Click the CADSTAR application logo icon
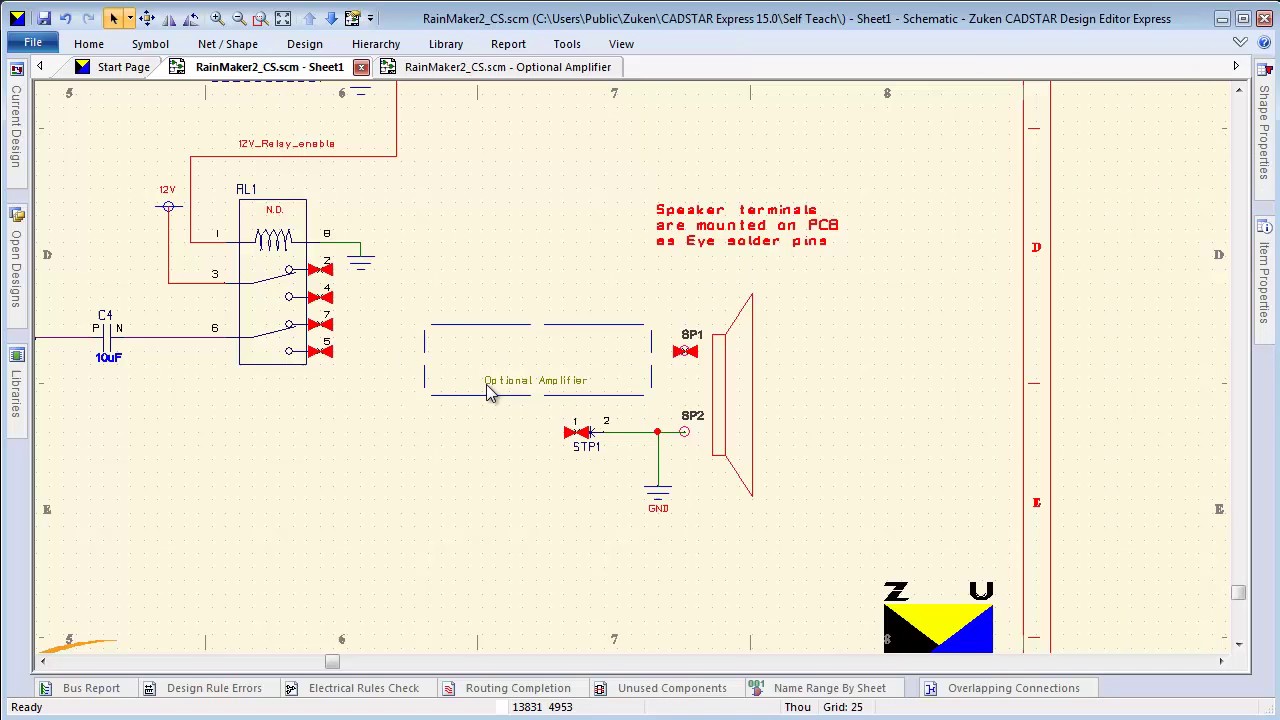The image size is (1280, 720). pyautogui.click(x=17, y=18)
